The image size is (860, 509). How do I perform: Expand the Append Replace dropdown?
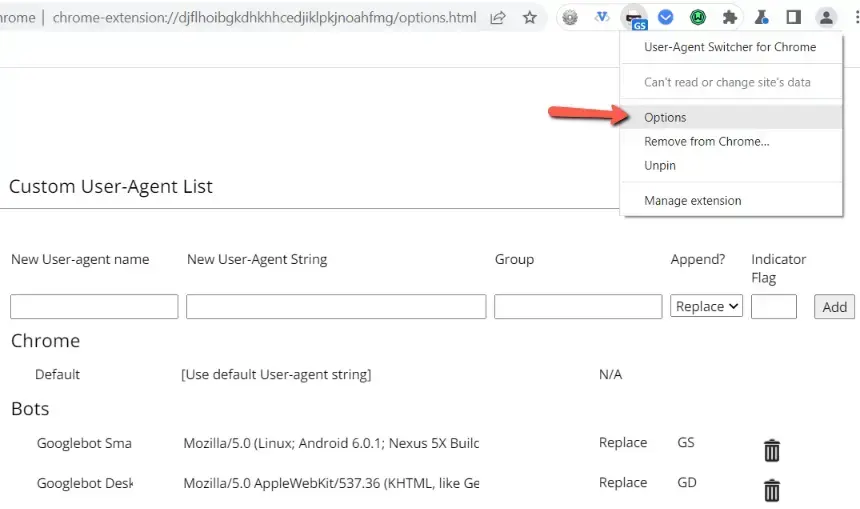point(706,307)
